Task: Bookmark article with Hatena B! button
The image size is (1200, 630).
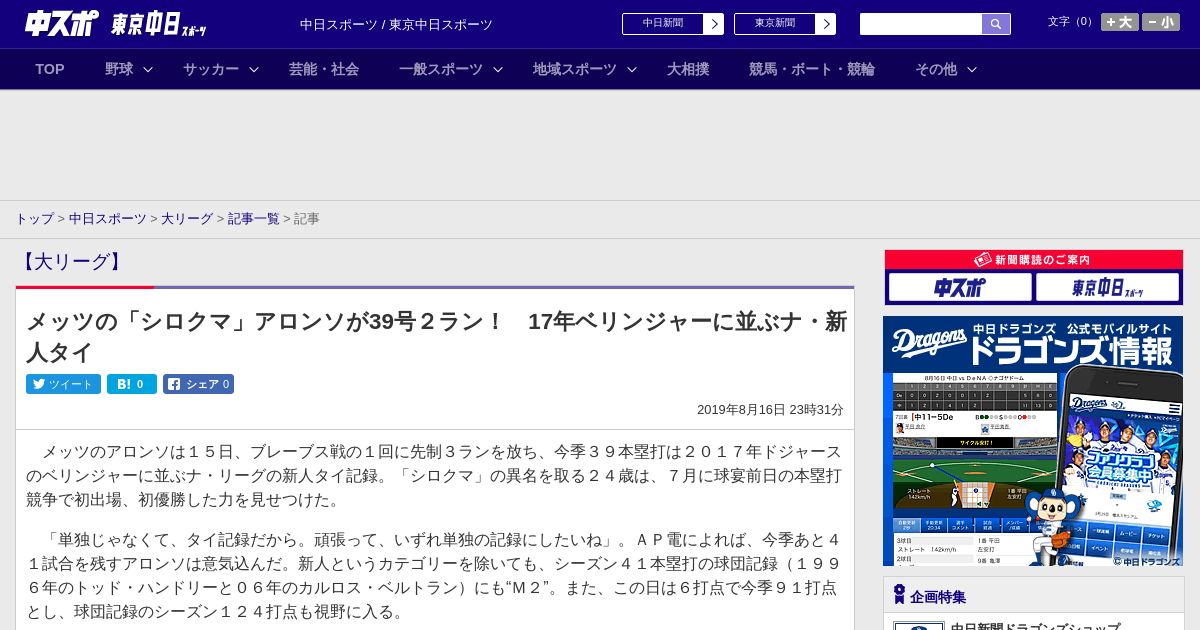Action: click(132, 384)
